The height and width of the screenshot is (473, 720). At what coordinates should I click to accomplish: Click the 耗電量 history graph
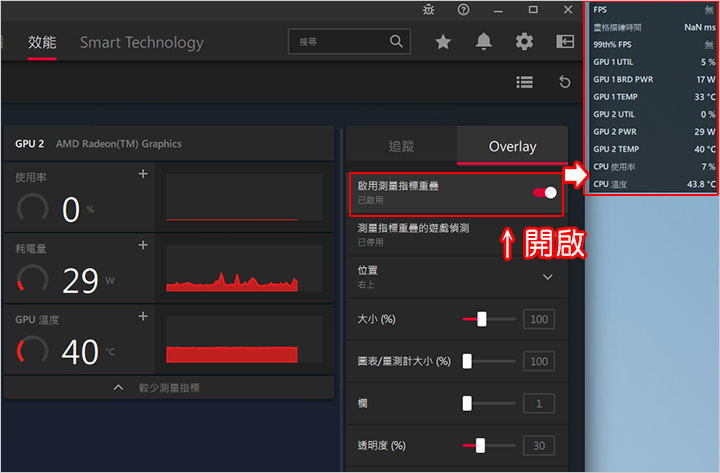point(244,268)
